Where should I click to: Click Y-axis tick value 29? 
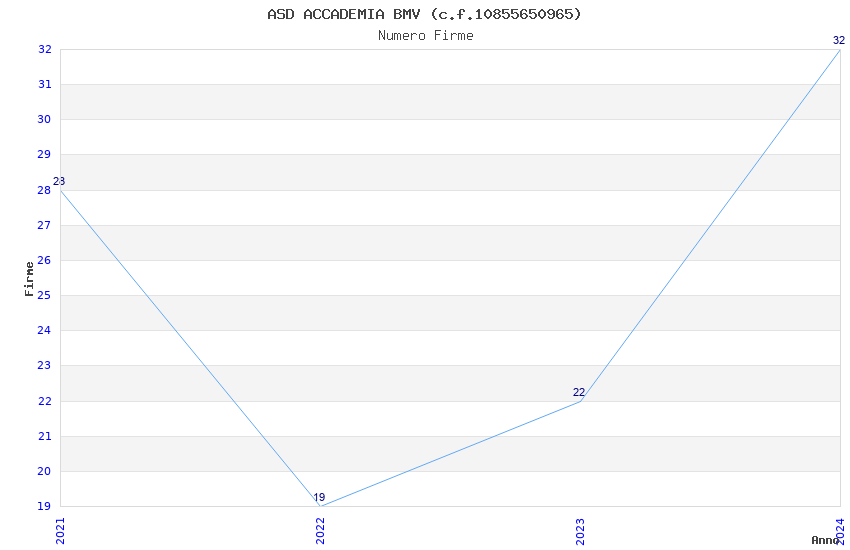point(44,154)
